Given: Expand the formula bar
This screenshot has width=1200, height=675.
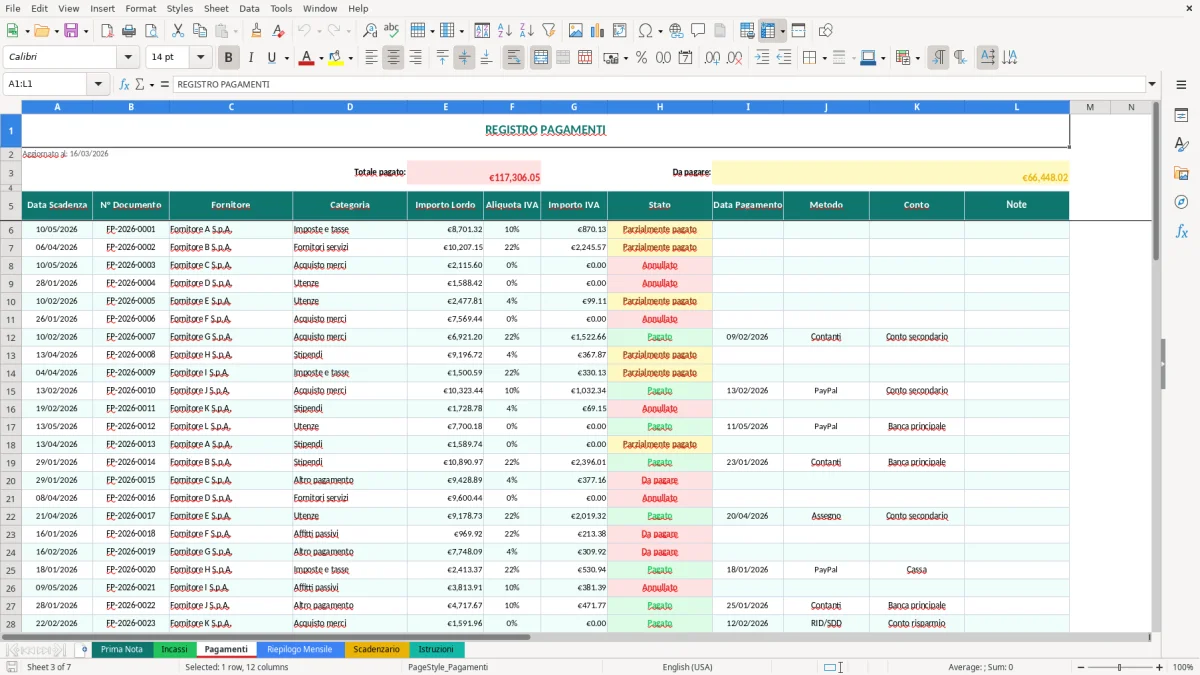Looking at the screenshot, I should pos(1152,84).
